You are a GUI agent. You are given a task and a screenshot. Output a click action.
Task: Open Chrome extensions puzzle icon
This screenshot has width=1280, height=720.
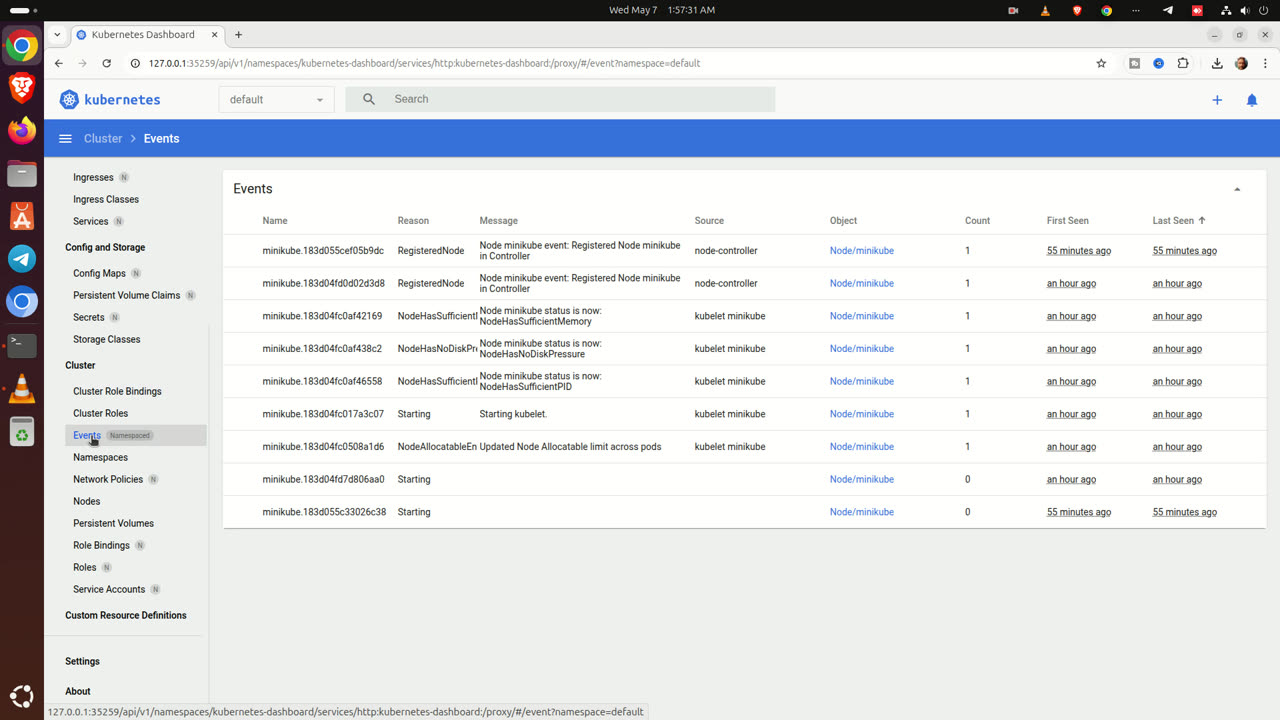point(1183,63)
